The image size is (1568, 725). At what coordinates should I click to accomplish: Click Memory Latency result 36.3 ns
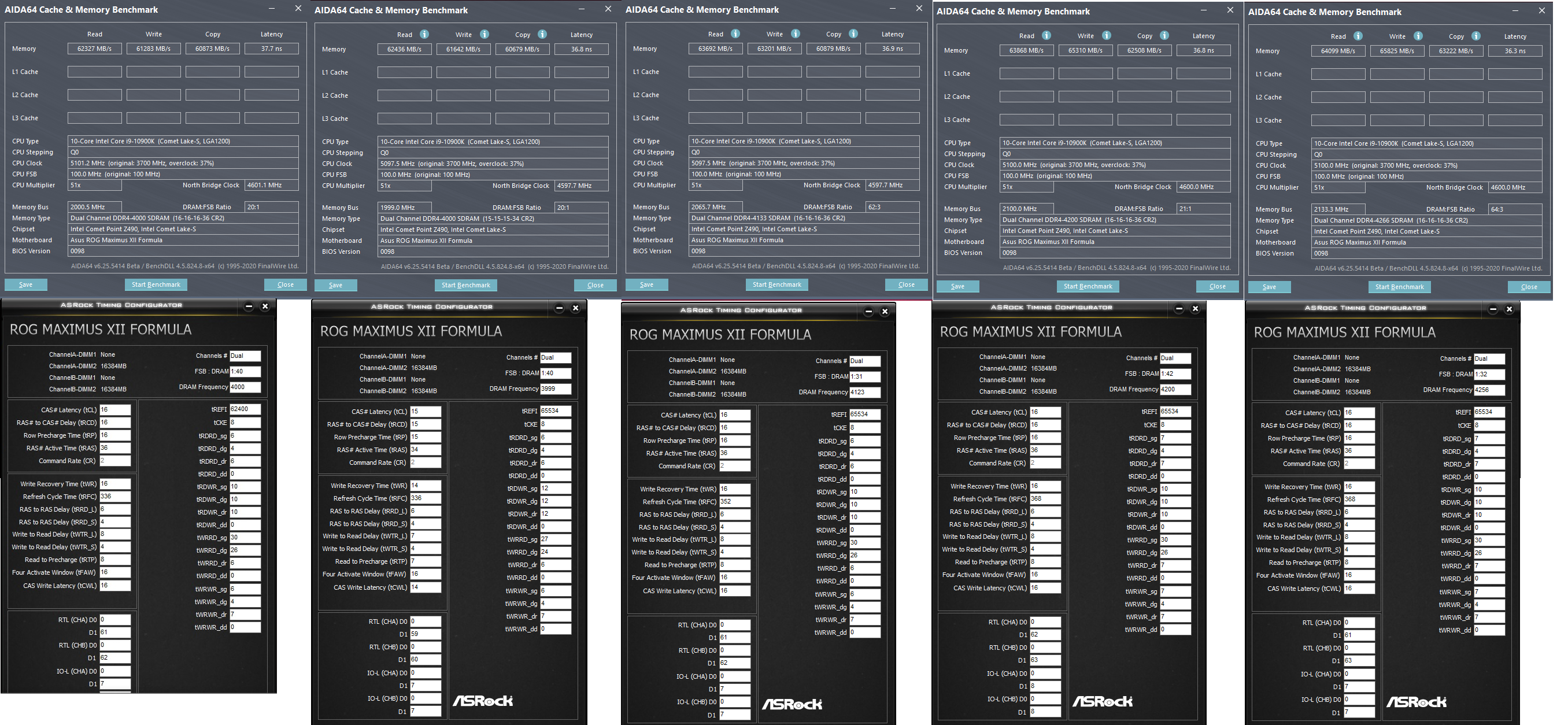point(1514,51)
